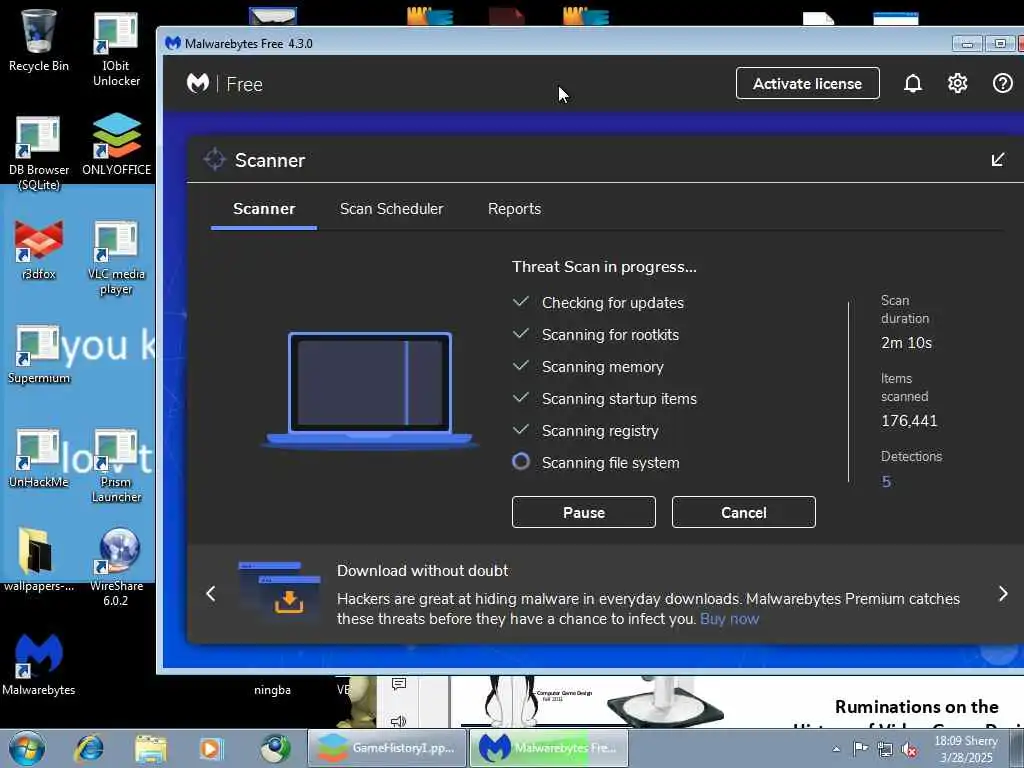Click the Malwarebytes Free 4.3.0 title bar

click(555, 43)
